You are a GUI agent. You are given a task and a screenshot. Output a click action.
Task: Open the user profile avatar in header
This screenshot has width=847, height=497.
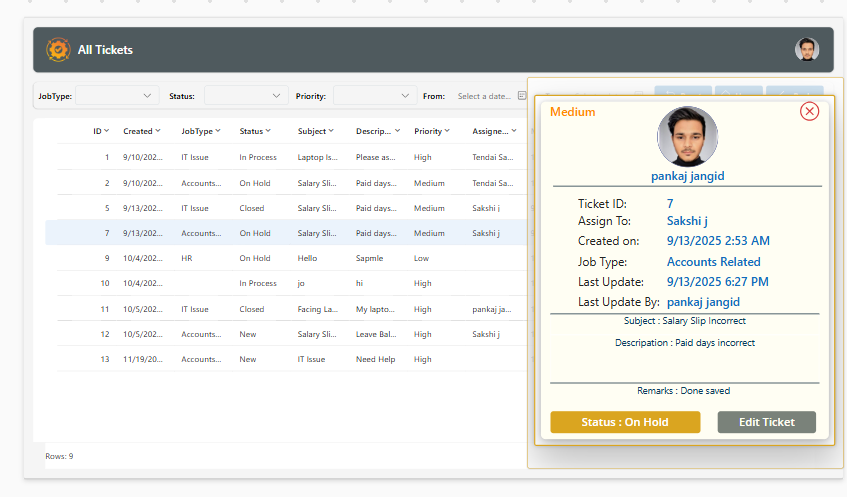(806, 50)
